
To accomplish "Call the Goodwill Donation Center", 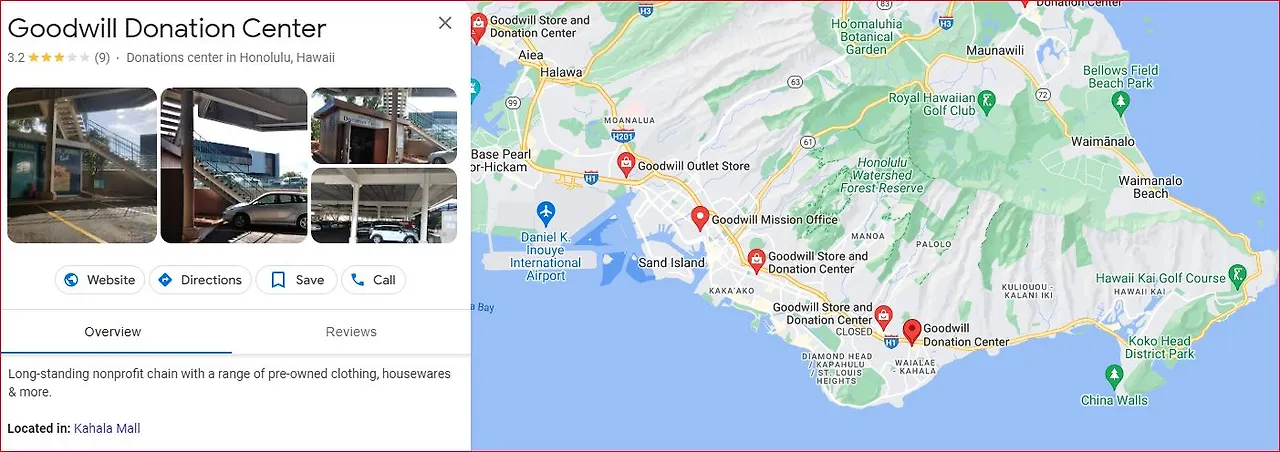I will coord(373,280).
